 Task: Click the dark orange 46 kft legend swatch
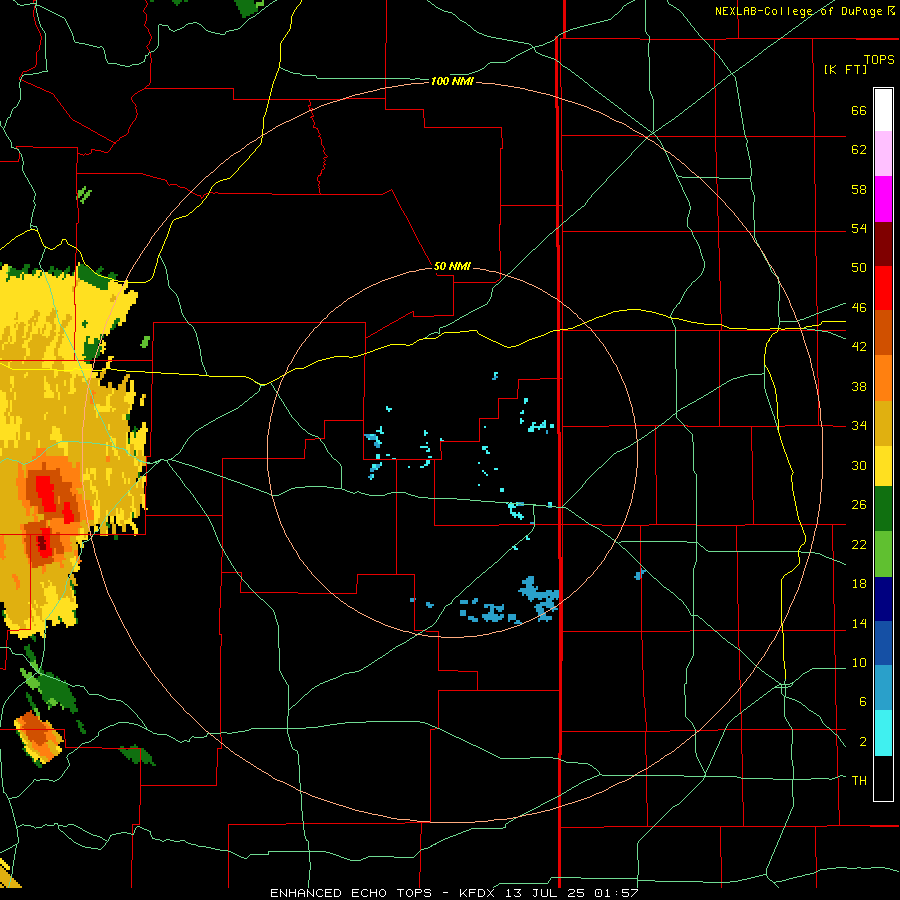883,332
